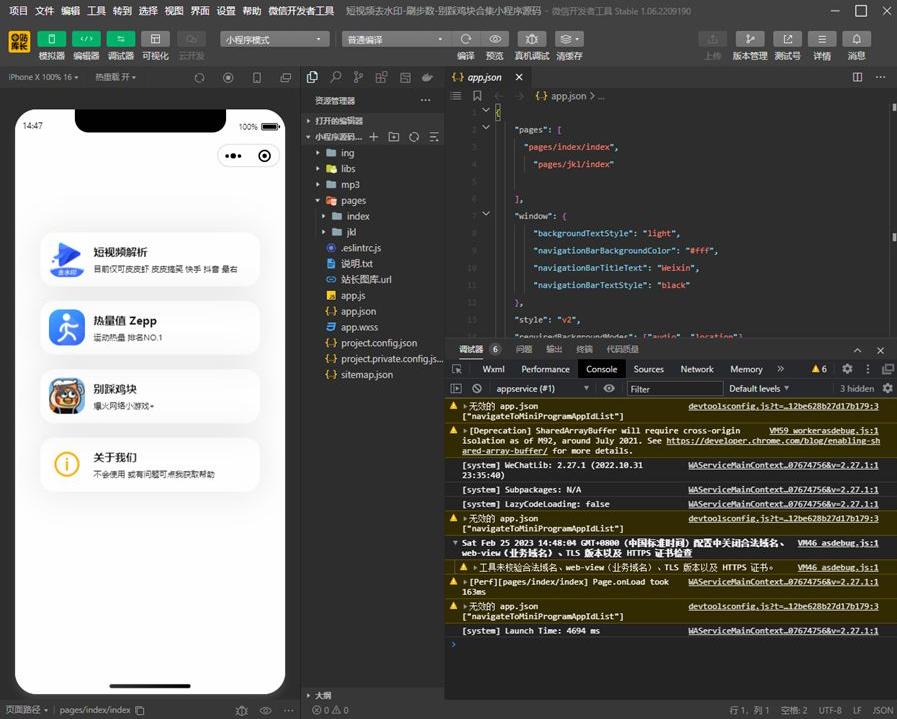Open the mini program mode dropdown

[x=275, y=39]
